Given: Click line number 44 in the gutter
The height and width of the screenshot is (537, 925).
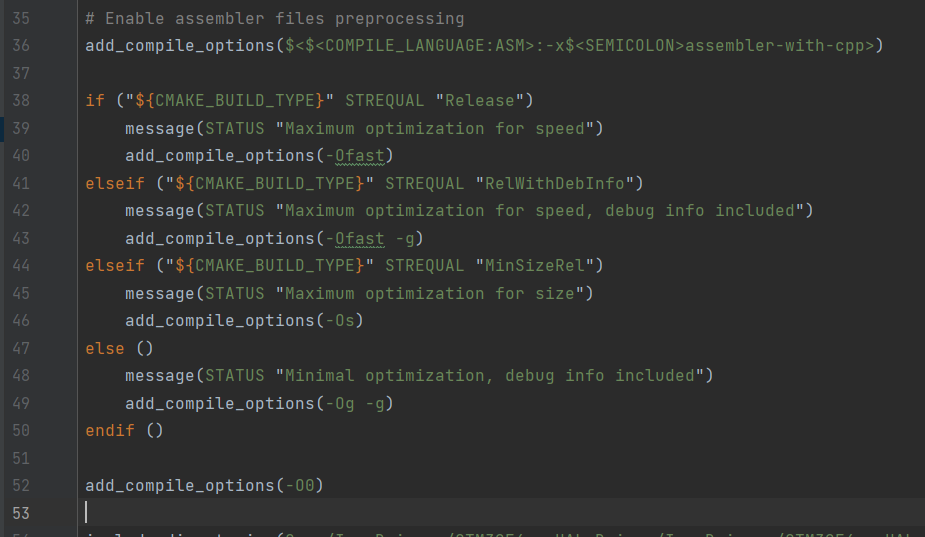Looking at the screenshot, I should click(21, 266).
